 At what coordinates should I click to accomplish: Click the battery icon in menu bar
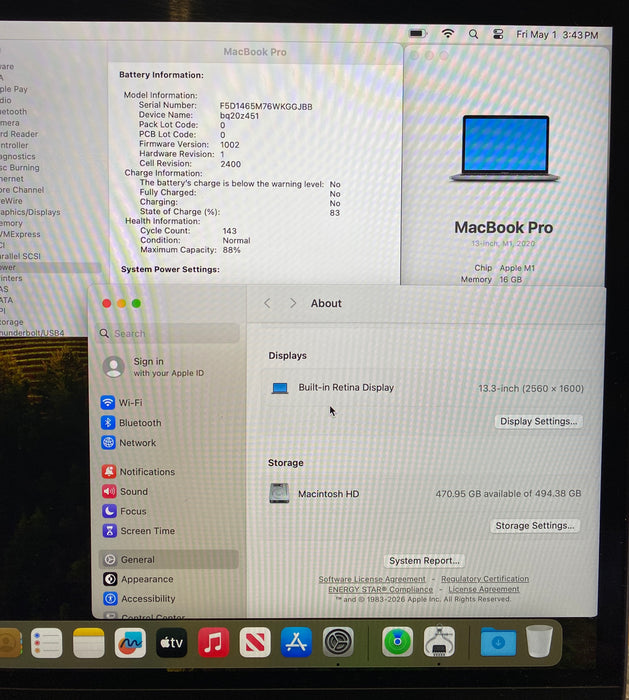418,33
